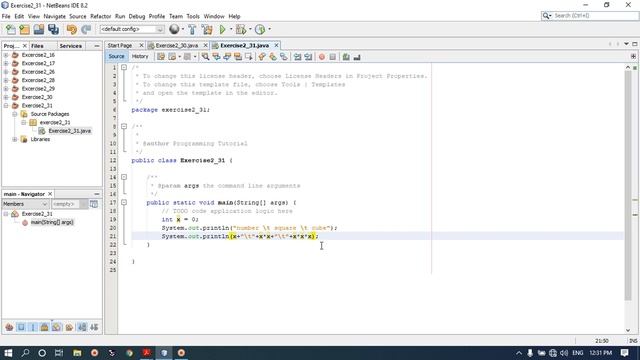Open the Refactor menu
This screenshot has height=360, width=640.
coord(100,16)
